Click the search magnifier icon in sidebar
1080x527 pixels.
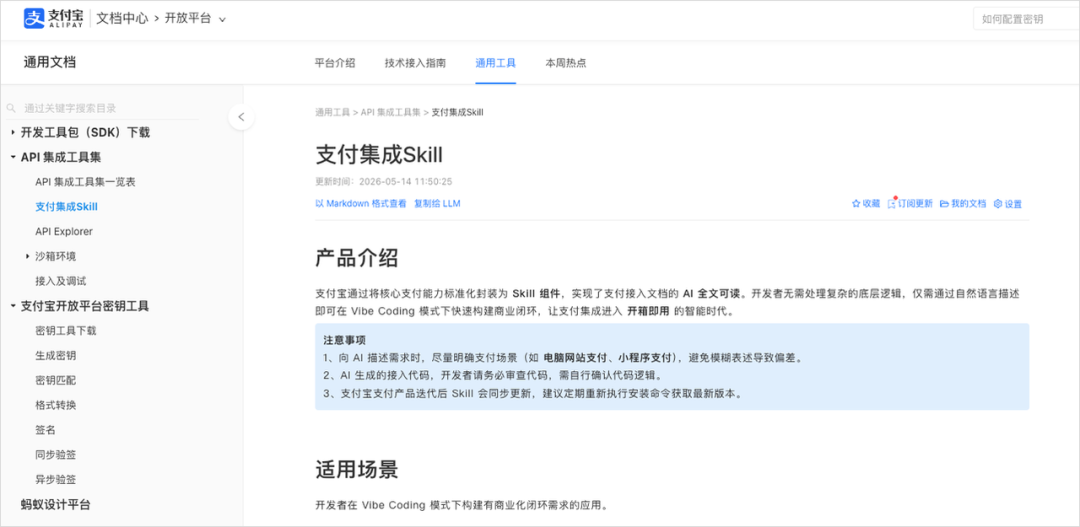(x=11, y=108)
